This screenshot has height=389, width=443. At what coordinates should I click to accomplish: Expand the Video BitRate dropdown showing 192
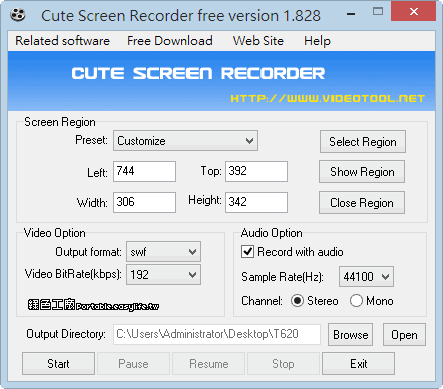(163, 275)
